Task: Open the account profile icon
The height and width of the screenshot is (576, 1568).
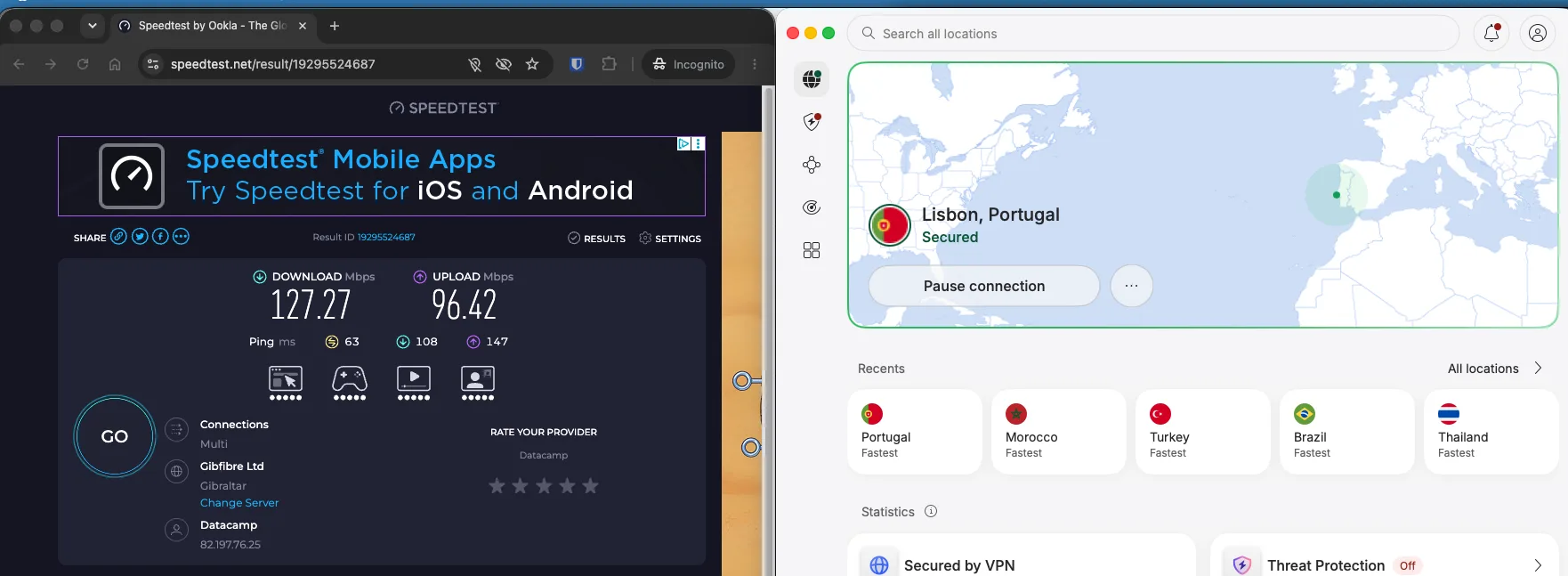Action: click(1537, 33)
